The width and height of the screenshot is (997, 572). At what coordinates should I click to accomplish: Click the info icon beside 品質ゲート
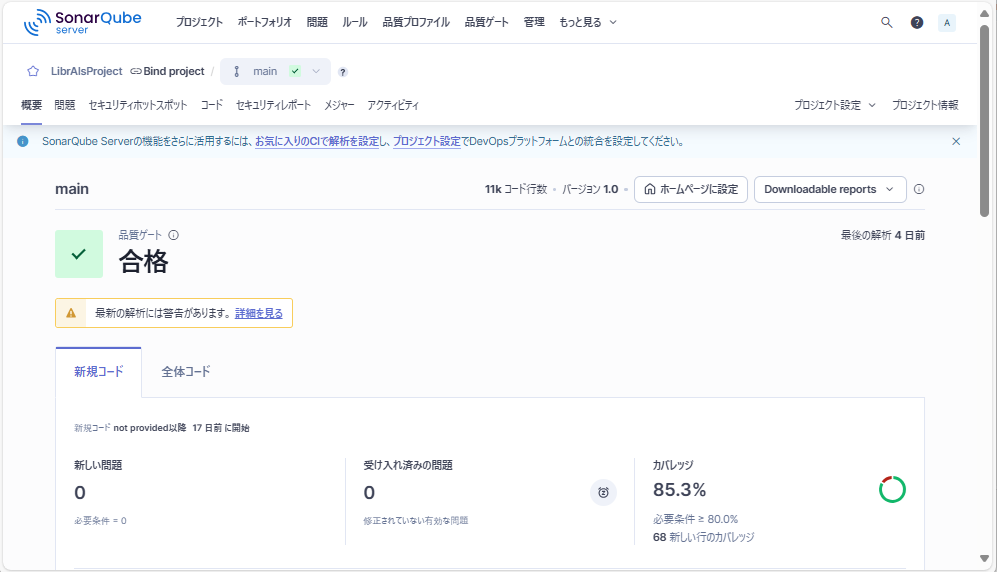173,235
